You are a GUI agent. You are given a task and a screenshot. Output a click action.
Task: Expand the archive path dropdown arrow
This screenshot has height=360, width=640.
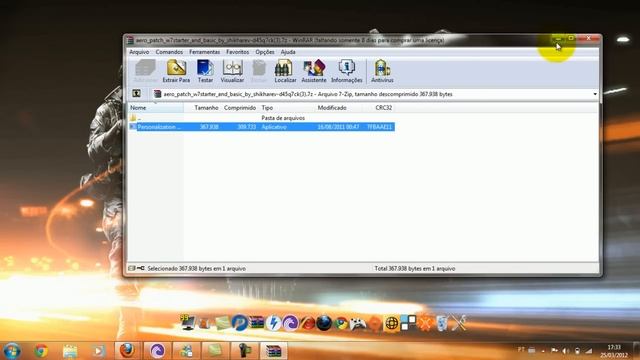(x=595, y=94)
